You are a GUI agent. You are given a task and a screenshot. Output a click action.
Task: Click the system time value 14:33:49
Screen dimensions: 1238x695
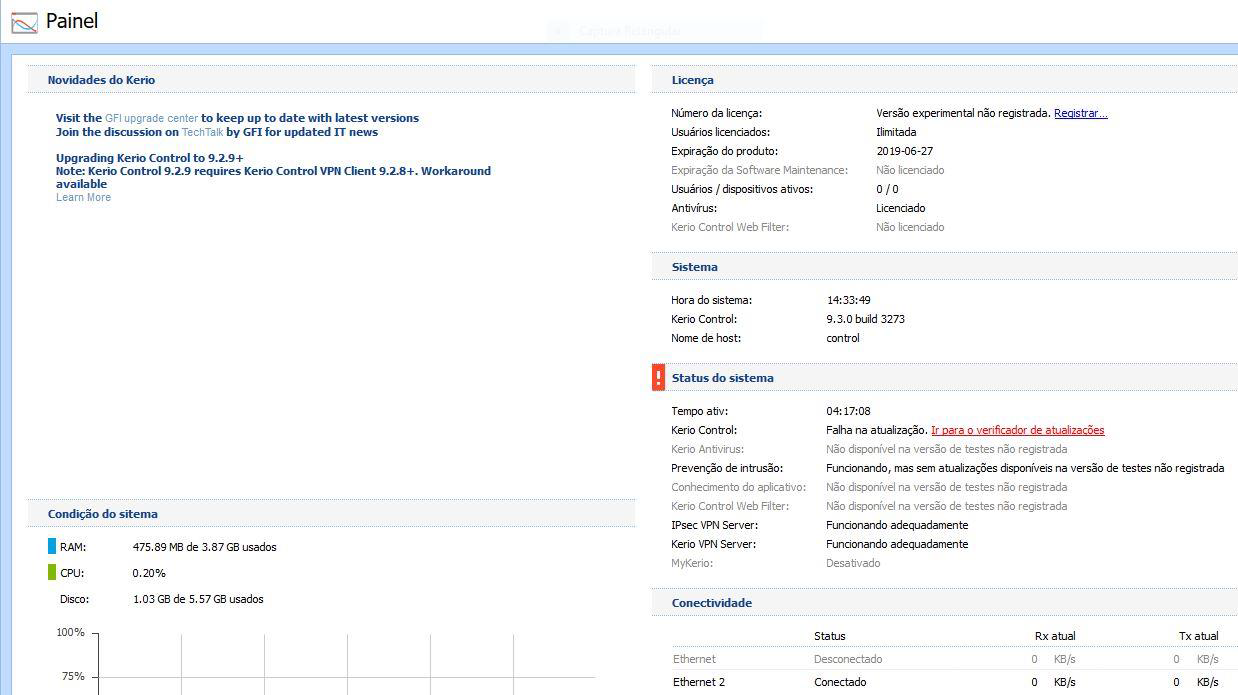pos(848,300)
